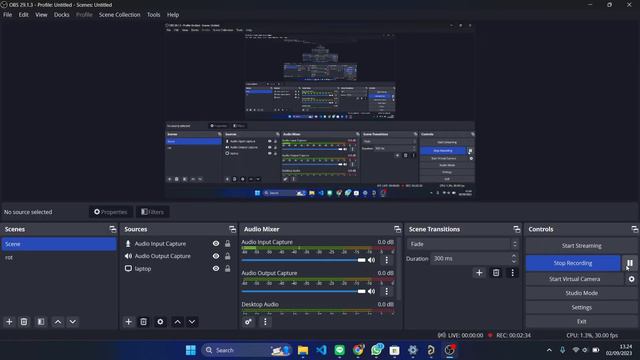The height and width of the screenshot is (360, 640).
Task: Open scene filters icon in Scenes panel
Action: pos(41,322)
